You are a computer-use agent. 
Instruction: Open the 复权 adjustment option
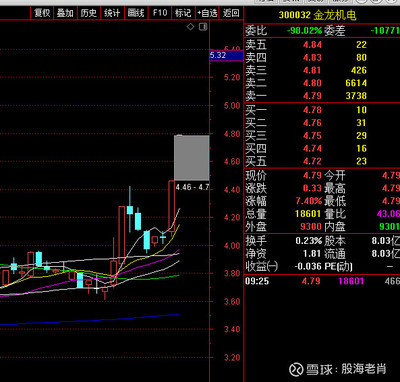[x=42, y=13]
